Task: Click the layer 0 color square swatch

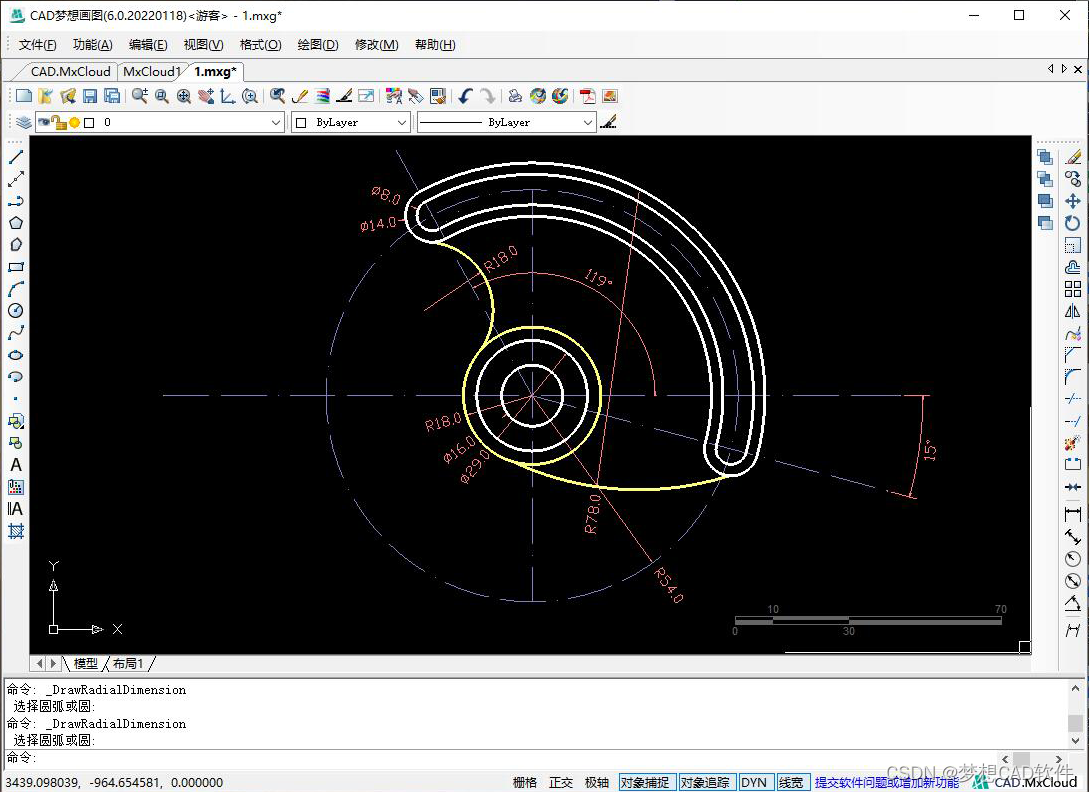Action: click(89, 123)
